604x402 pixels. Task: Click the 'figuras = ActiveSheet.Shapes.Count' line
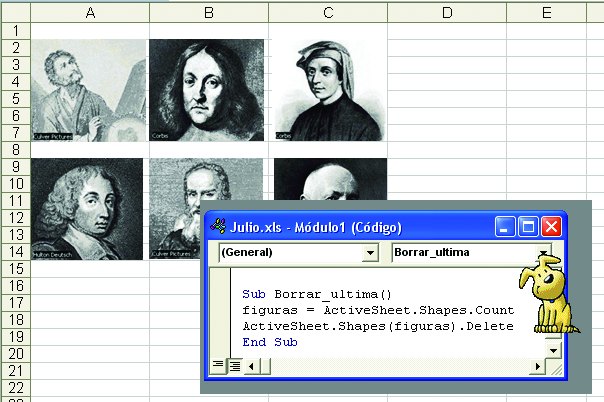[x=378, y=310]
